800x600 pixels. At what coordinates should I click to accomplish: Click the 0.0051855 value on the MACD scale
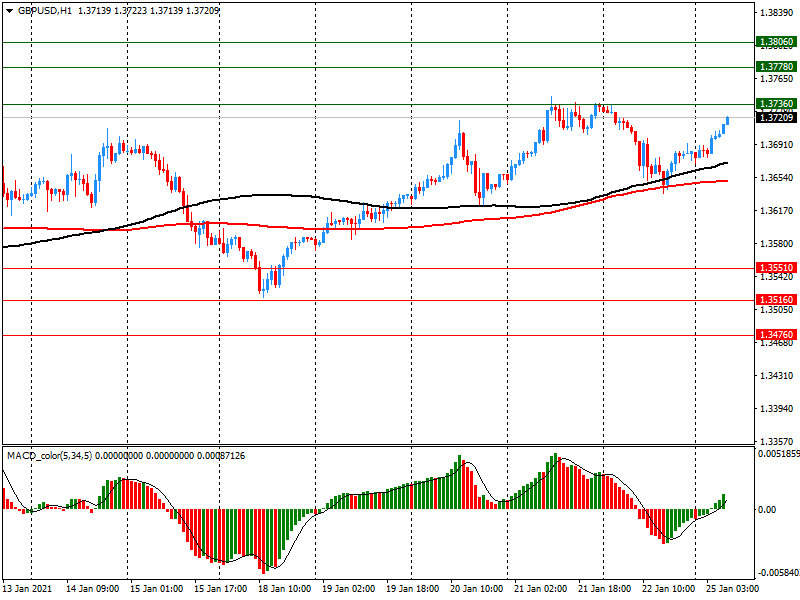[x=777, y=455]
